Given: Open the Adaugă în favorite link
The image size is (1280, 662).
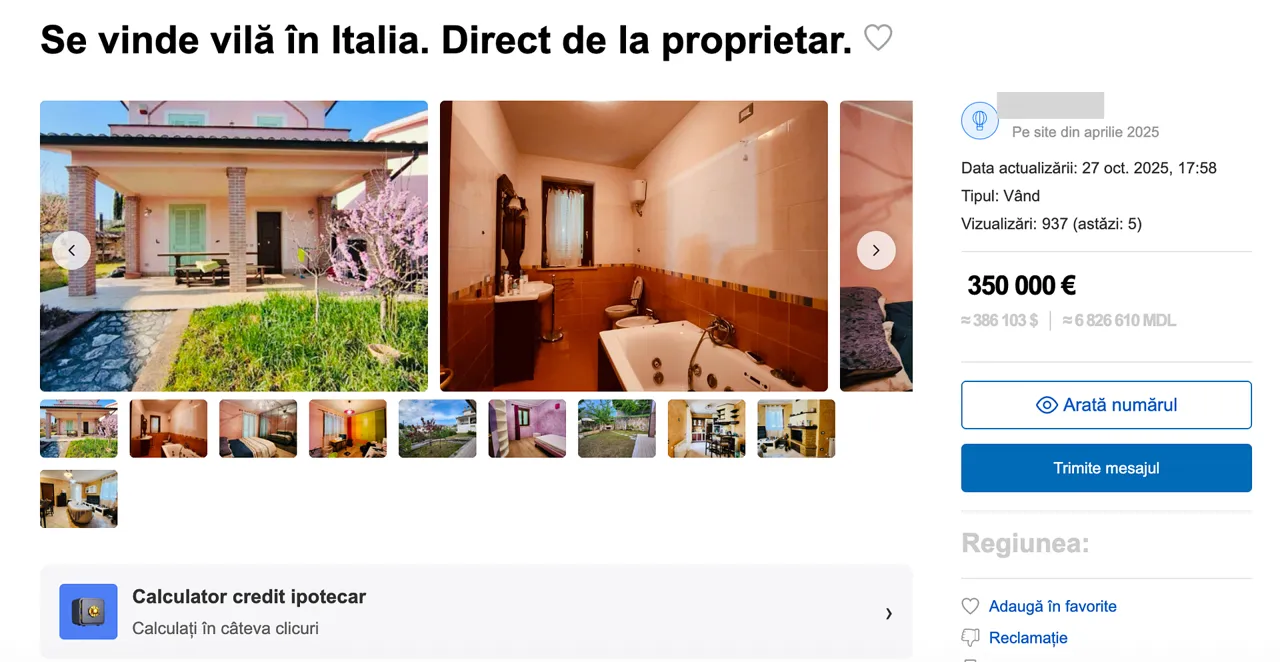Looking at the screenshot, I should (1053, 606).
